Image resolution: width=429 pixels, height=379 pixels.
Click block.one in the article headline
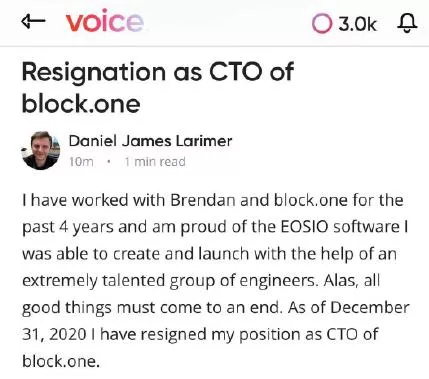pos(81,103)
